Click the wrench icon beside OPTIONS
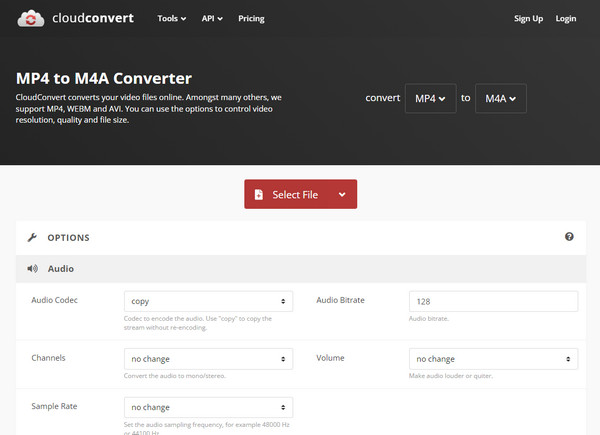 tap(32, 237)
